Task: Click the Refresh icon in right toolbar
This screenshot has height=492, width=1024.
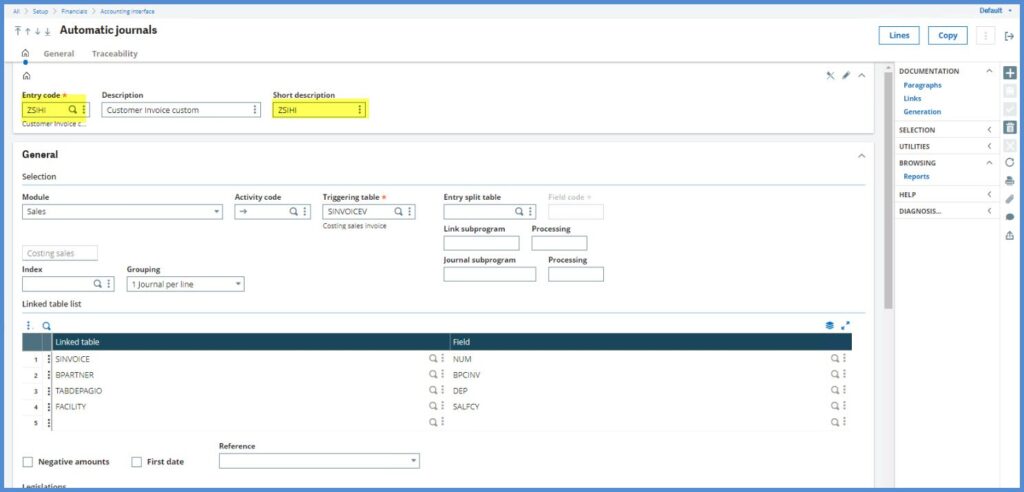Action: click(1009, 162)
